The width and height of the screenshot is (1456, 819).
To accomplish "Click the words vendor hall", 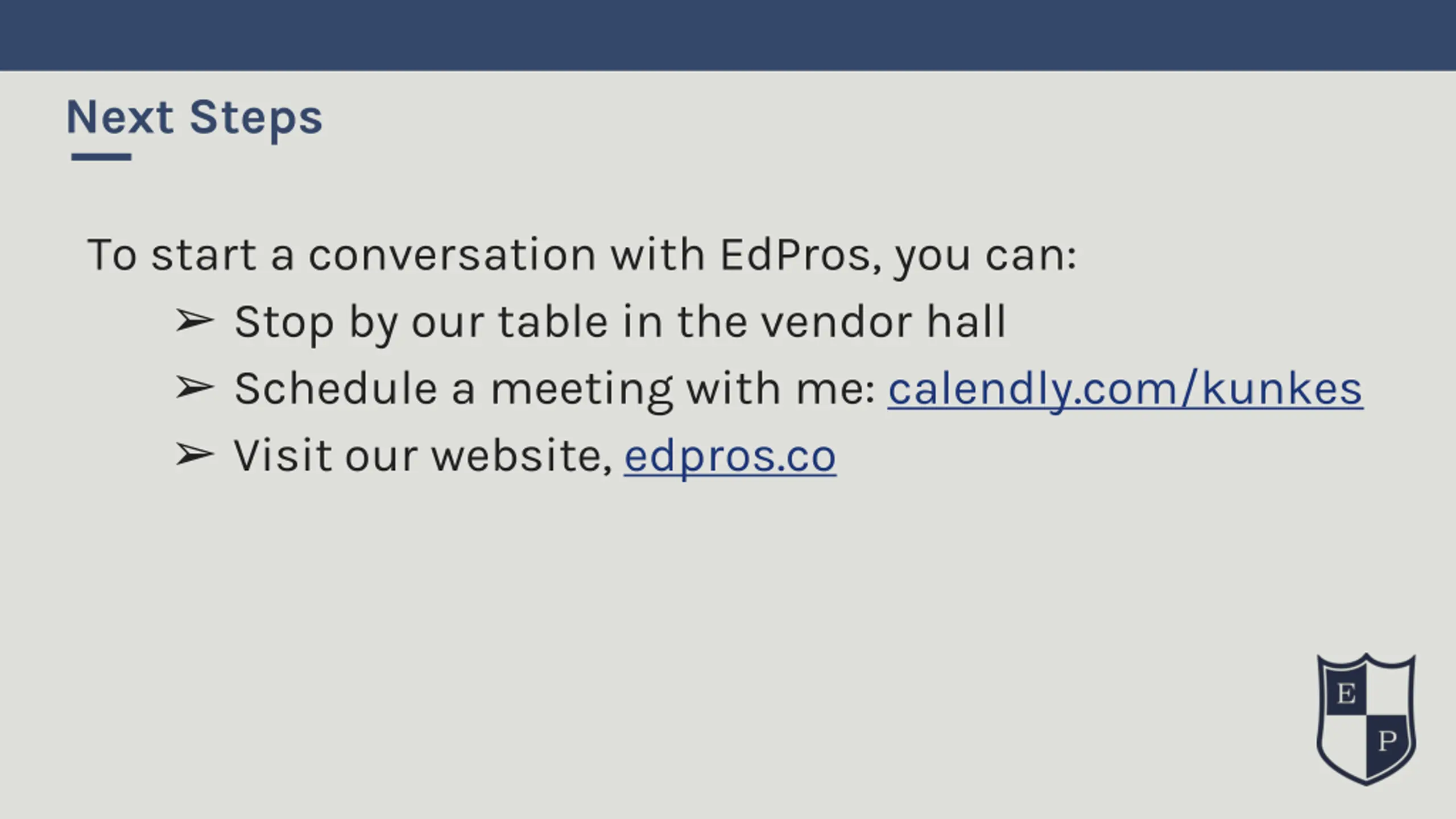I will (x=884, y=322).
